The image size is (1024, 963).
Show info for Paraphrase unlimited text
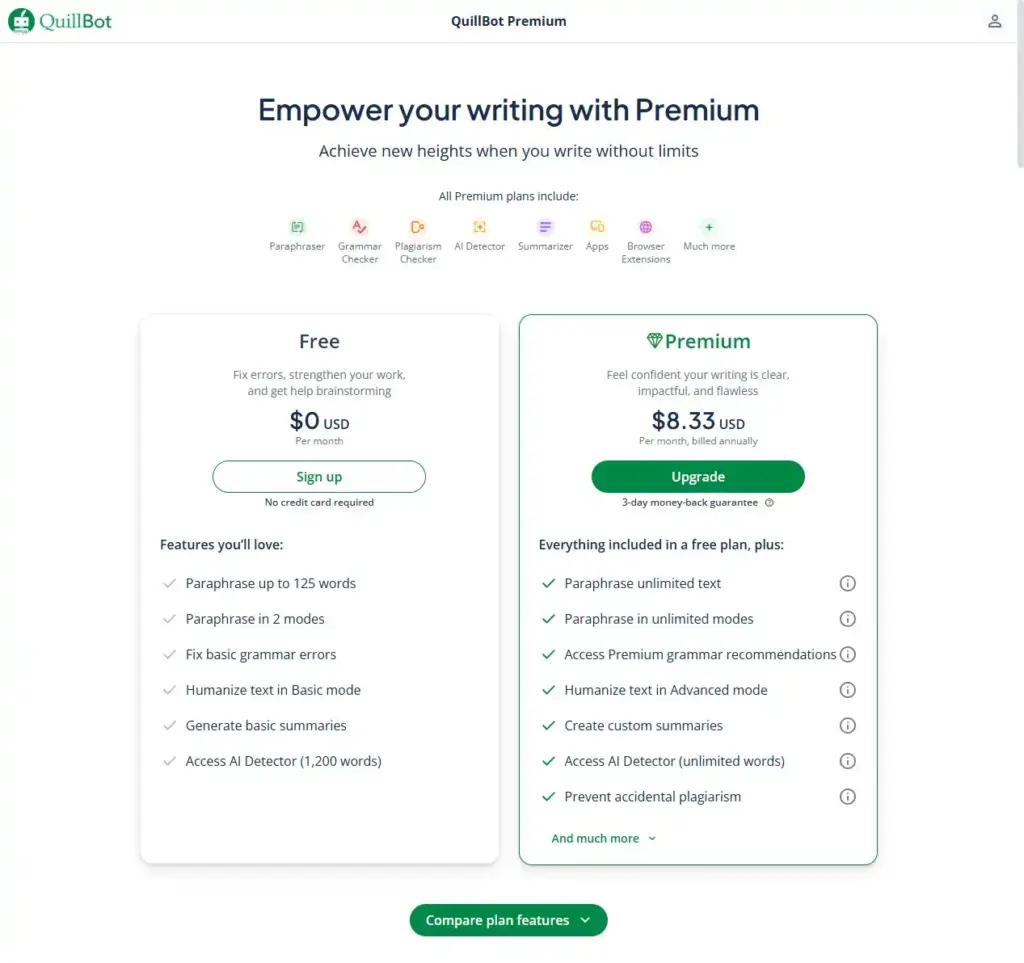click(847, 583)
